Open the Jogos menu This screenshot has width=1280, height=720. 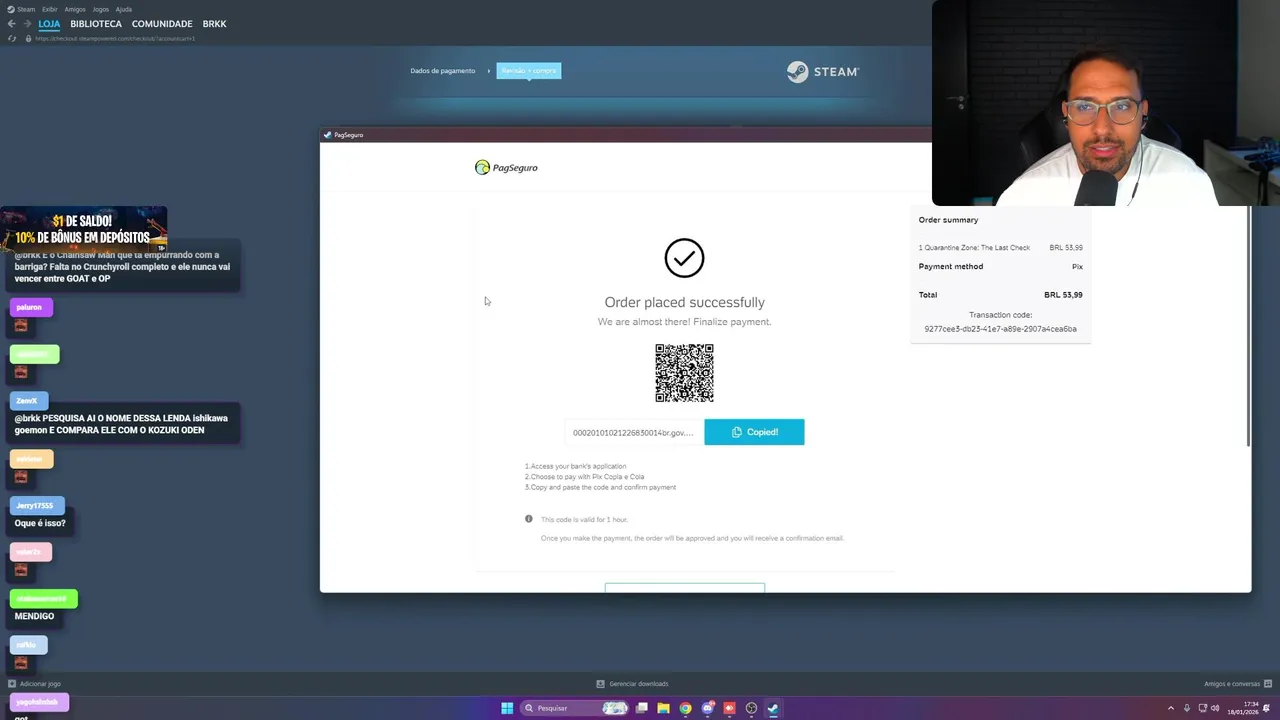point(101,9)
